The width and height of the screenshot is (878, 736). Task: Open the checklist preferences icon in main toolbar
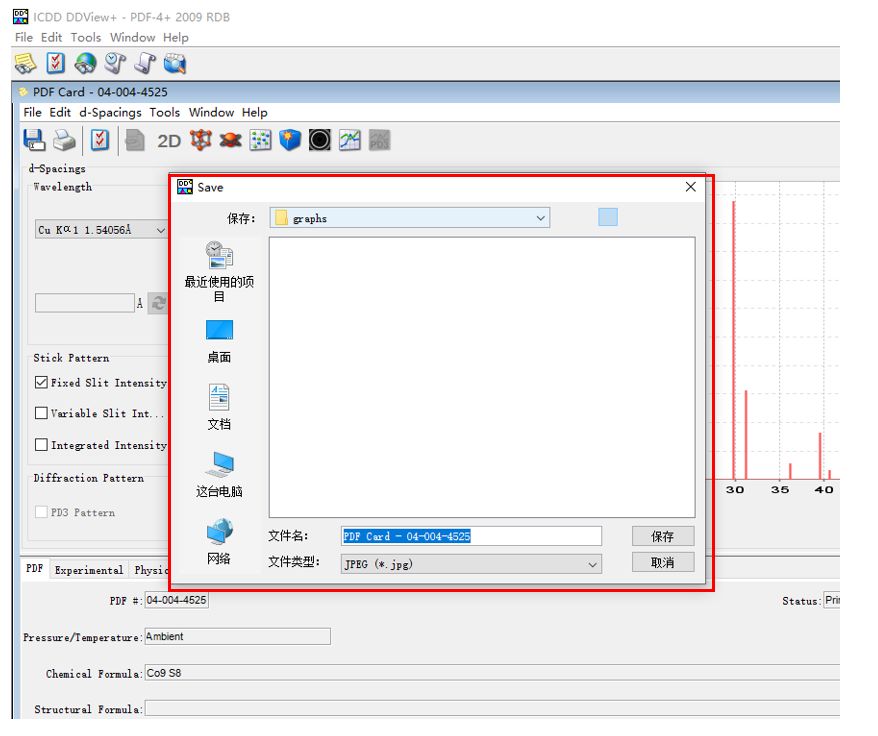55,63
